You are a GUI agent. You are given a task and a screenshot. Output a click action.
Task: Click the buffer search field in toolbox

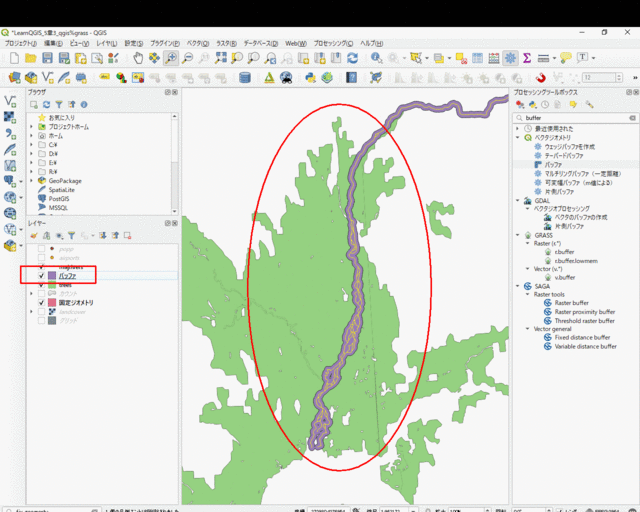tap(570, 117)
